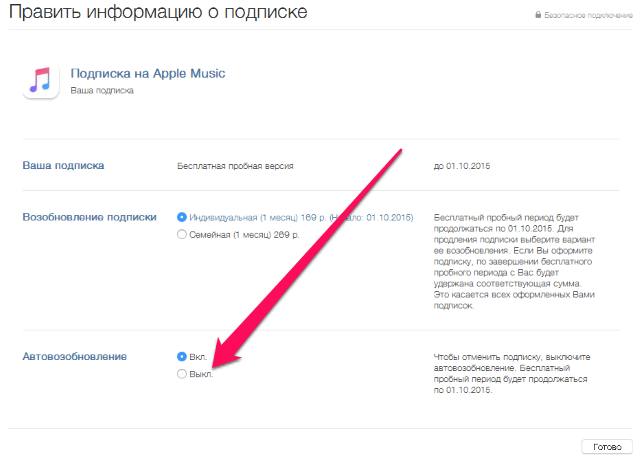Click the Apple Music app icon
The height and width of the screenshot is (459, 640).
coord(43,80)
